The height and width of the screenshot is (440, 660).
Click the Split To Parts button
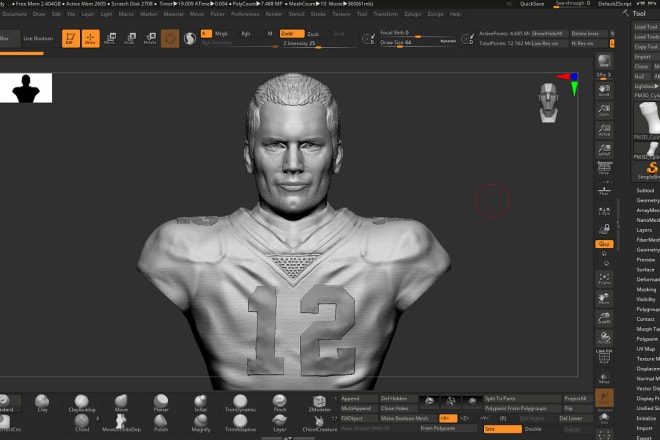[x=522, y=398]
